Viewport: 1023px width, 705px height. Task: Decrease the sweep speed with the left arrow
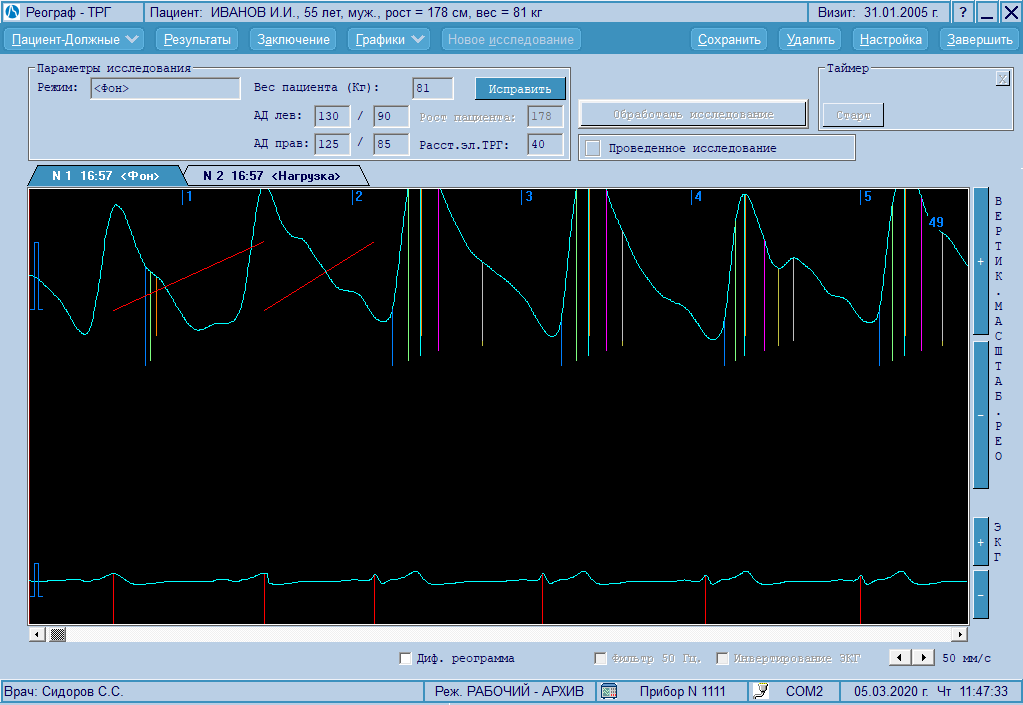[900, 657]
